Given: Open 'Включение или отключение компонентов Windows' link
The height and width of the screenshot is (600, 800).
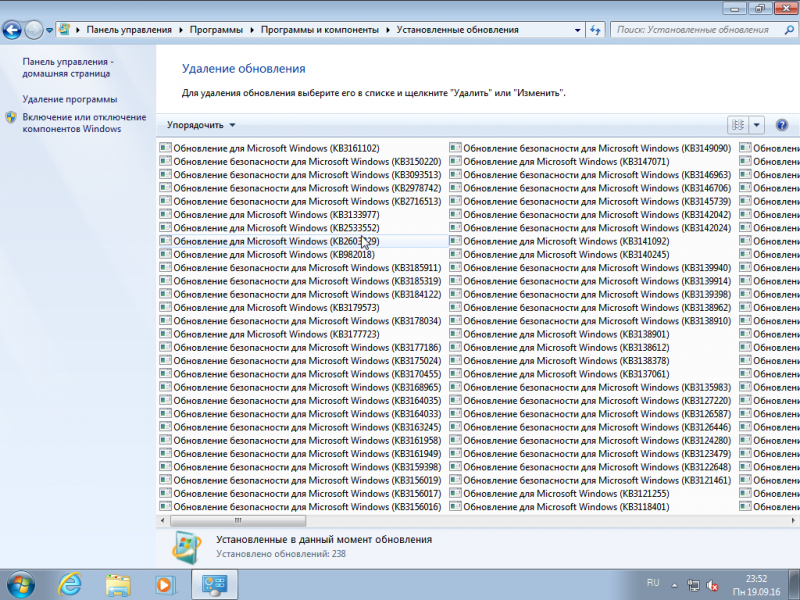Looking at the screenshot, I should 84,123.
